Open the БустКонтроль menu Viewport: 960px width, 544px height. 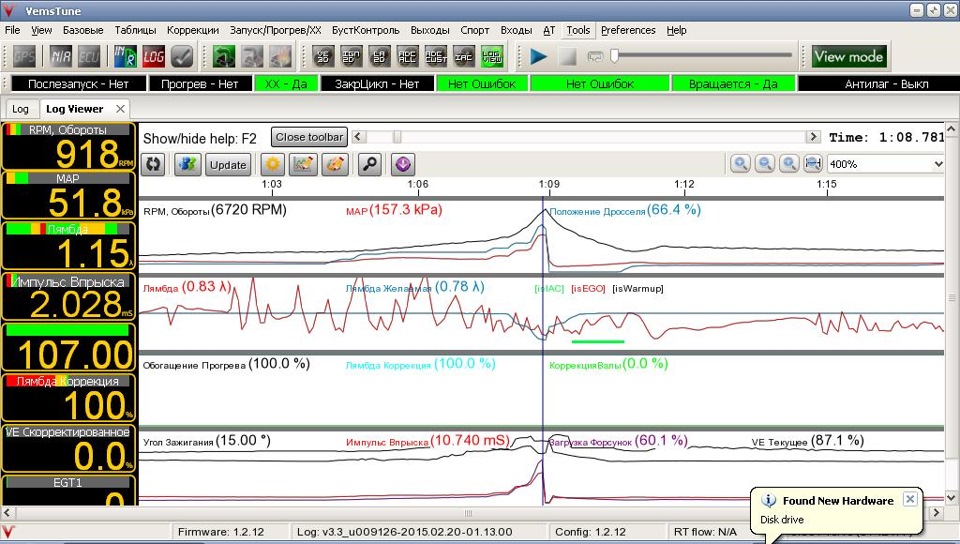[366, 30]
